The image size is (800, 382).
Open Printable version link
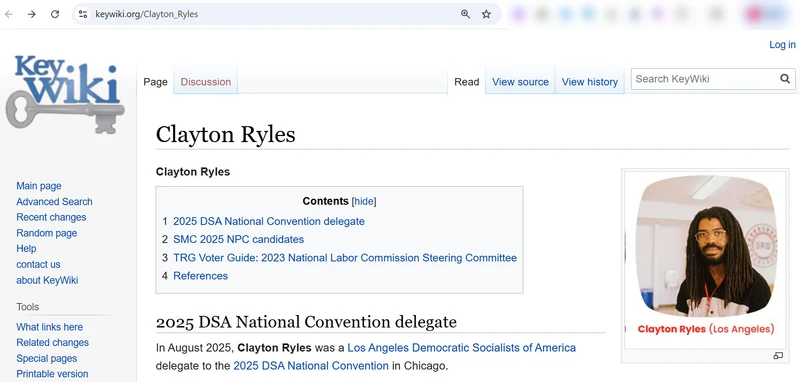point(52,374)
